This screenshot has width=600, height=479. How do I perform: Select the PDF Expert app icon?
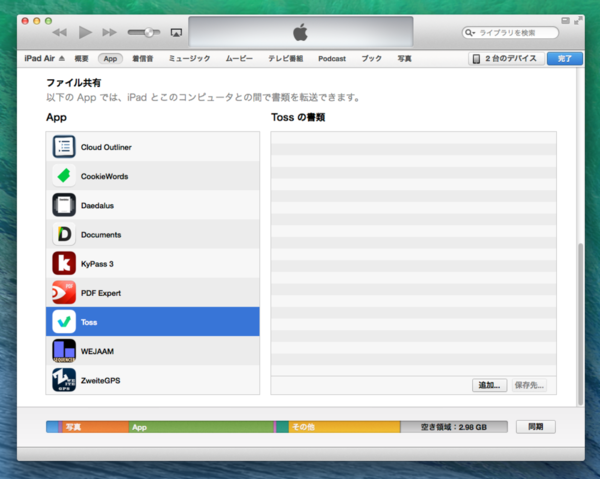click(x=64, y=293)
